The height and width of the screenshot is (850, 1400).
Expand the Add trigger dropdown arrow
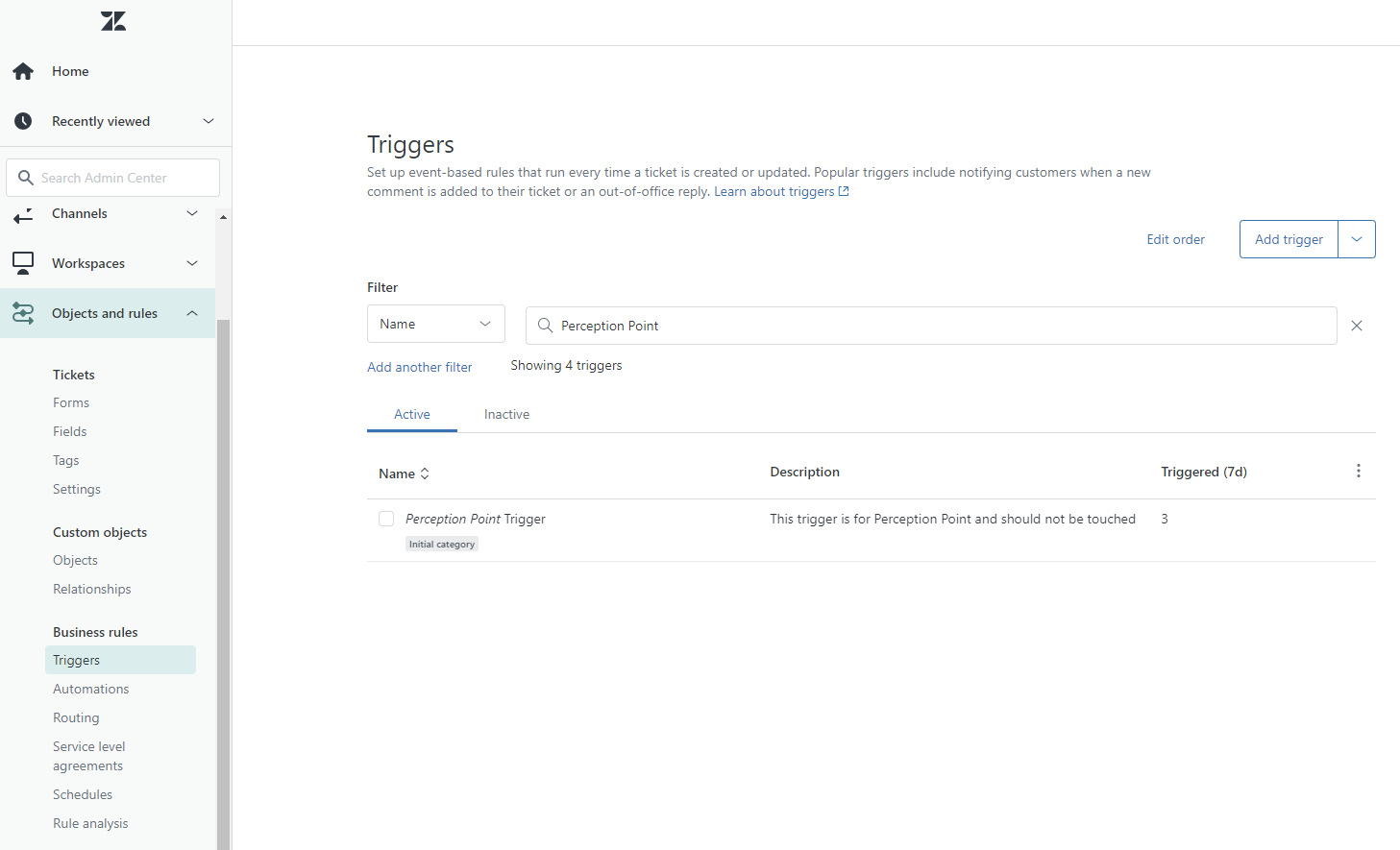1356,239
